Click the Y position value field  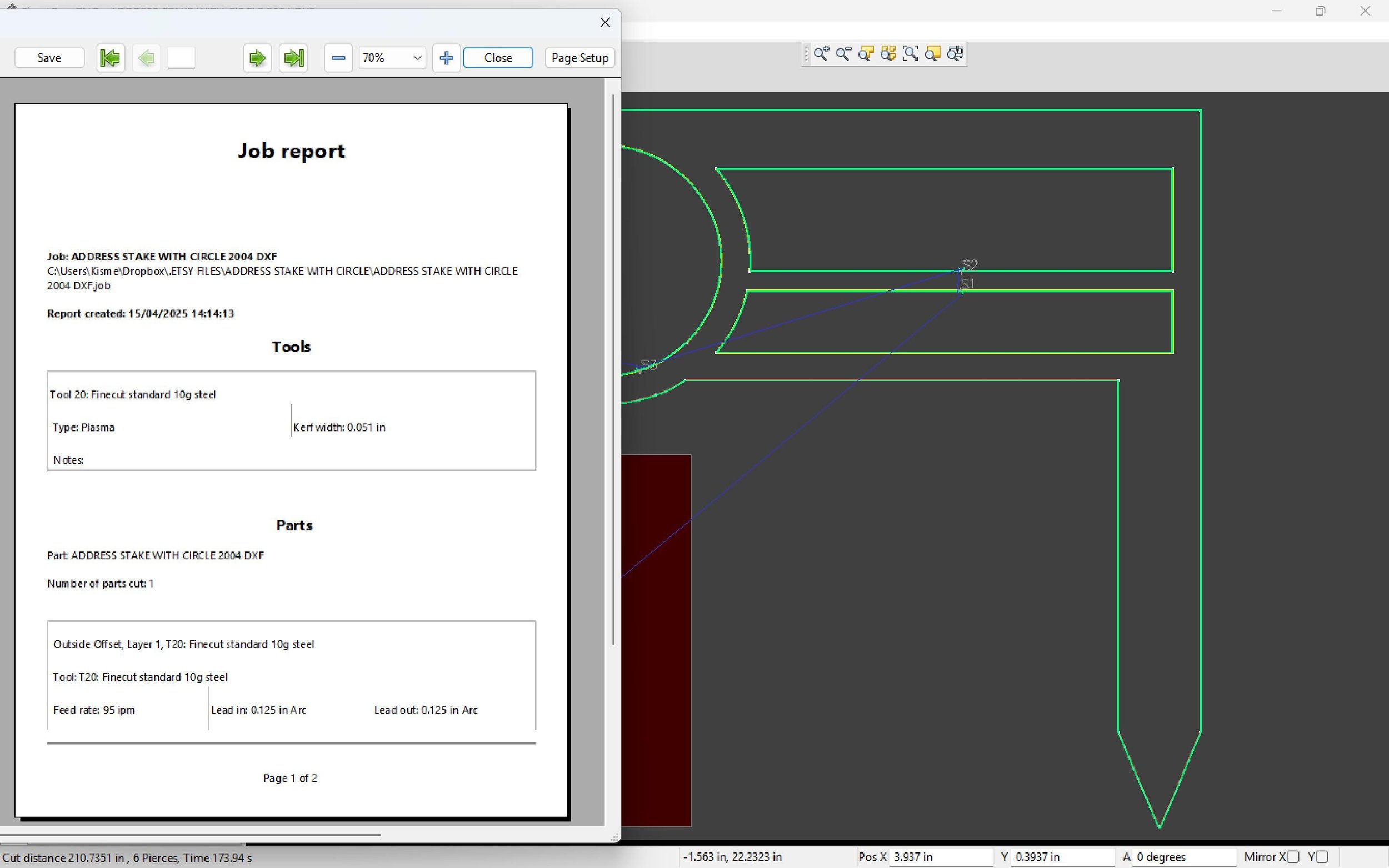(x=1062, y=857)
